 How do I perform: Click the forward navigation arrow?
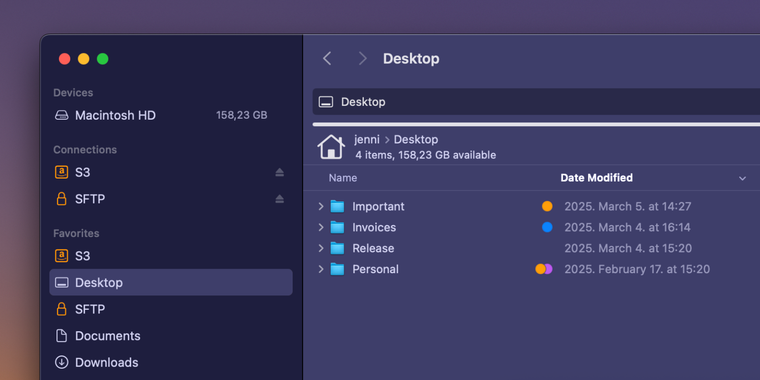click(362, 59)
